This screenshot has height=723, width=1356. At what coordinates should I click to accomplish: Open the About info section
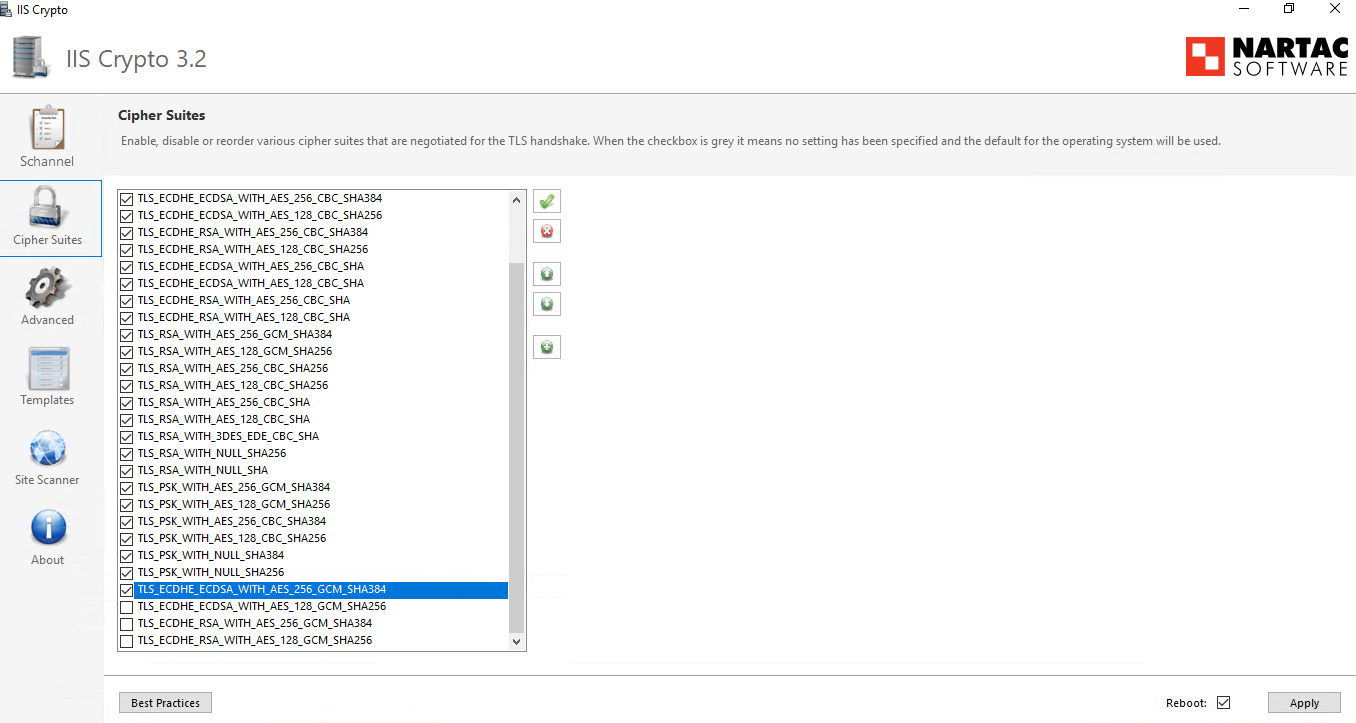[x=47, y=537]
